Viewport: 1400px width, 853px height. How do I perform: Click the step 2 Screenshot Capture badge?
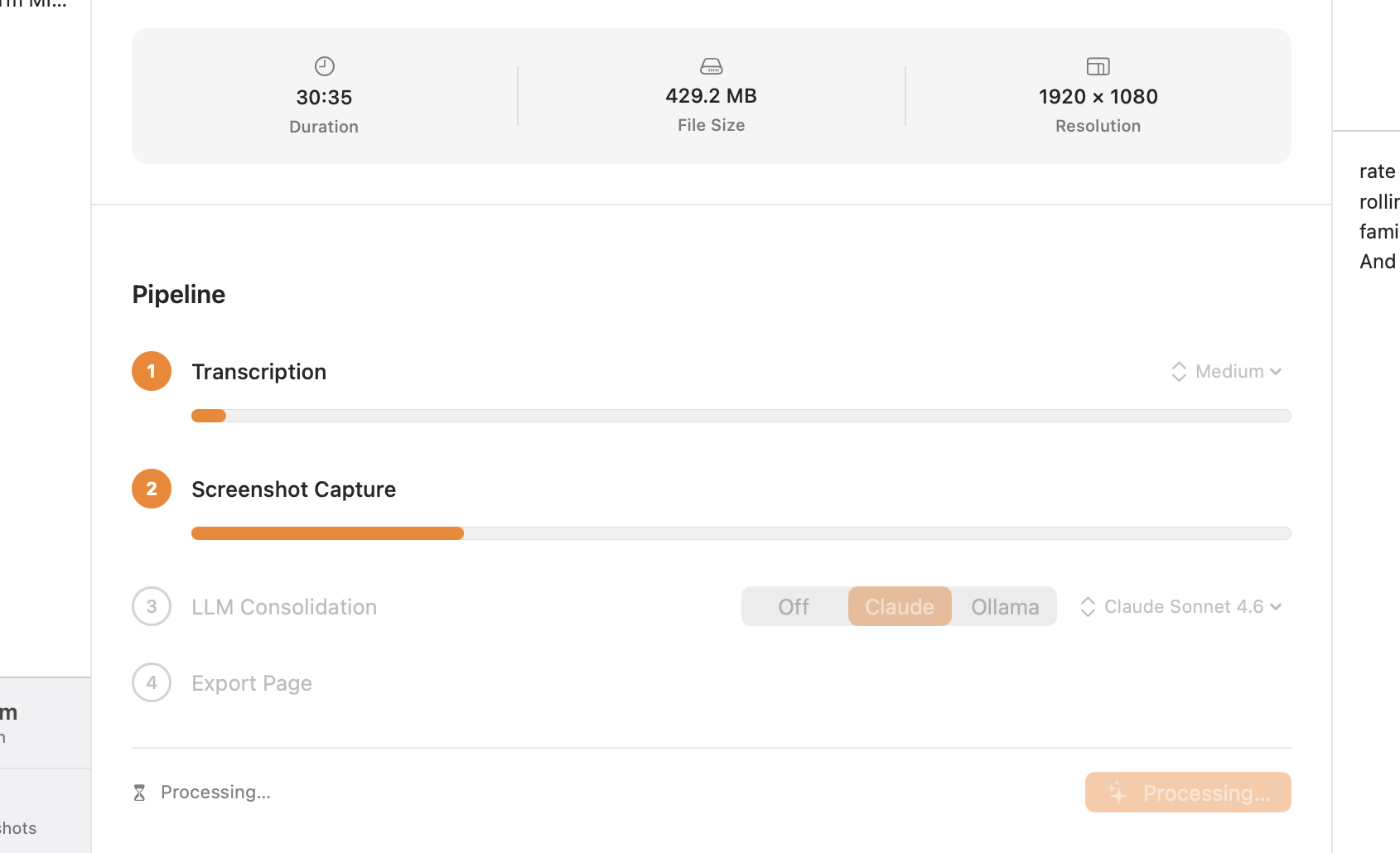click(152, 489)
